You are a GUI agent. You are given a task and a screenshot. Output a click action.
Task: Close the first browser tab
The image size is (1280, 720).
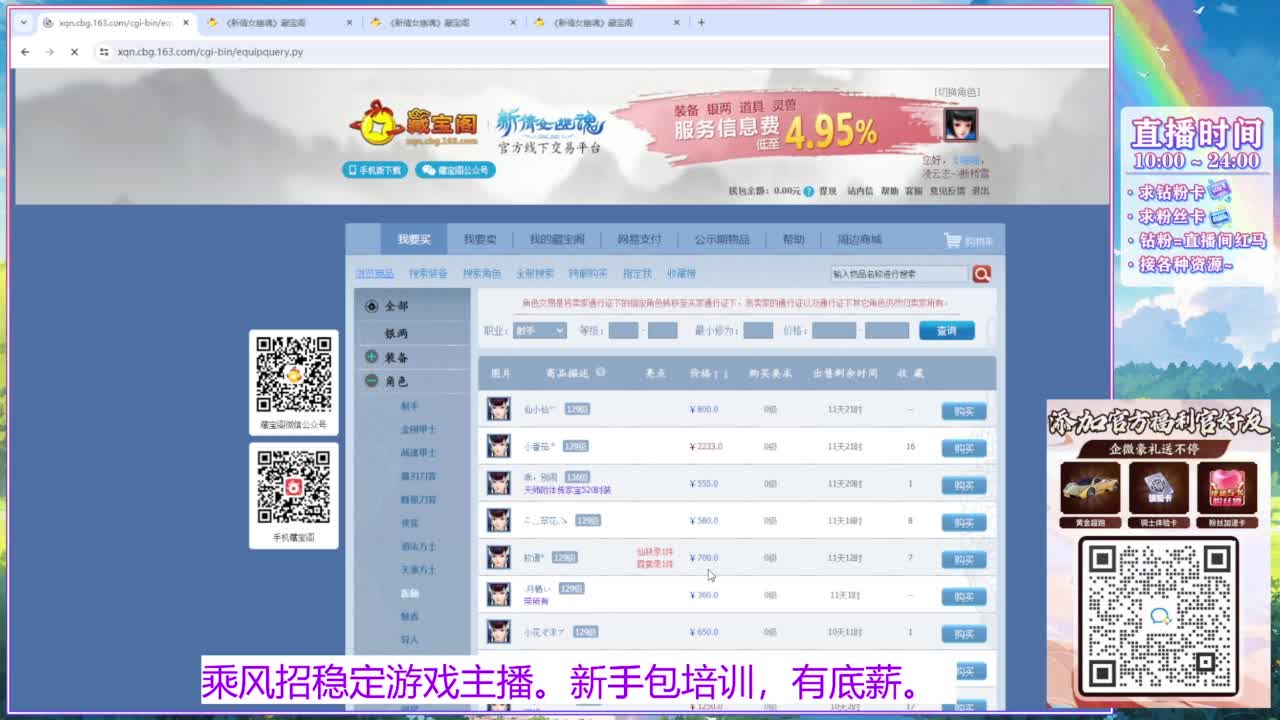pyautogui.click(x=185, y=22)
